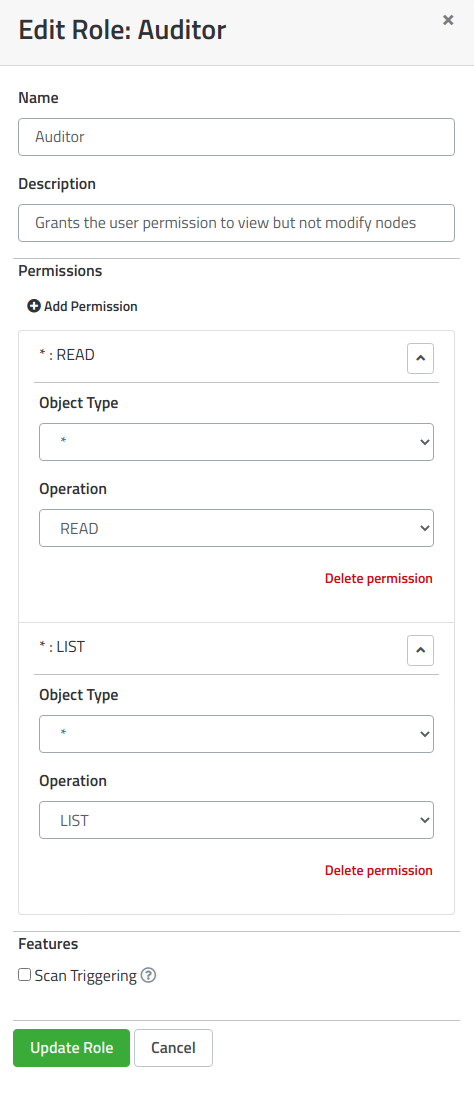The image size is (474, 1109).
Task: Collapse the * : READ permission panel
Action: [x=420, y=359]
